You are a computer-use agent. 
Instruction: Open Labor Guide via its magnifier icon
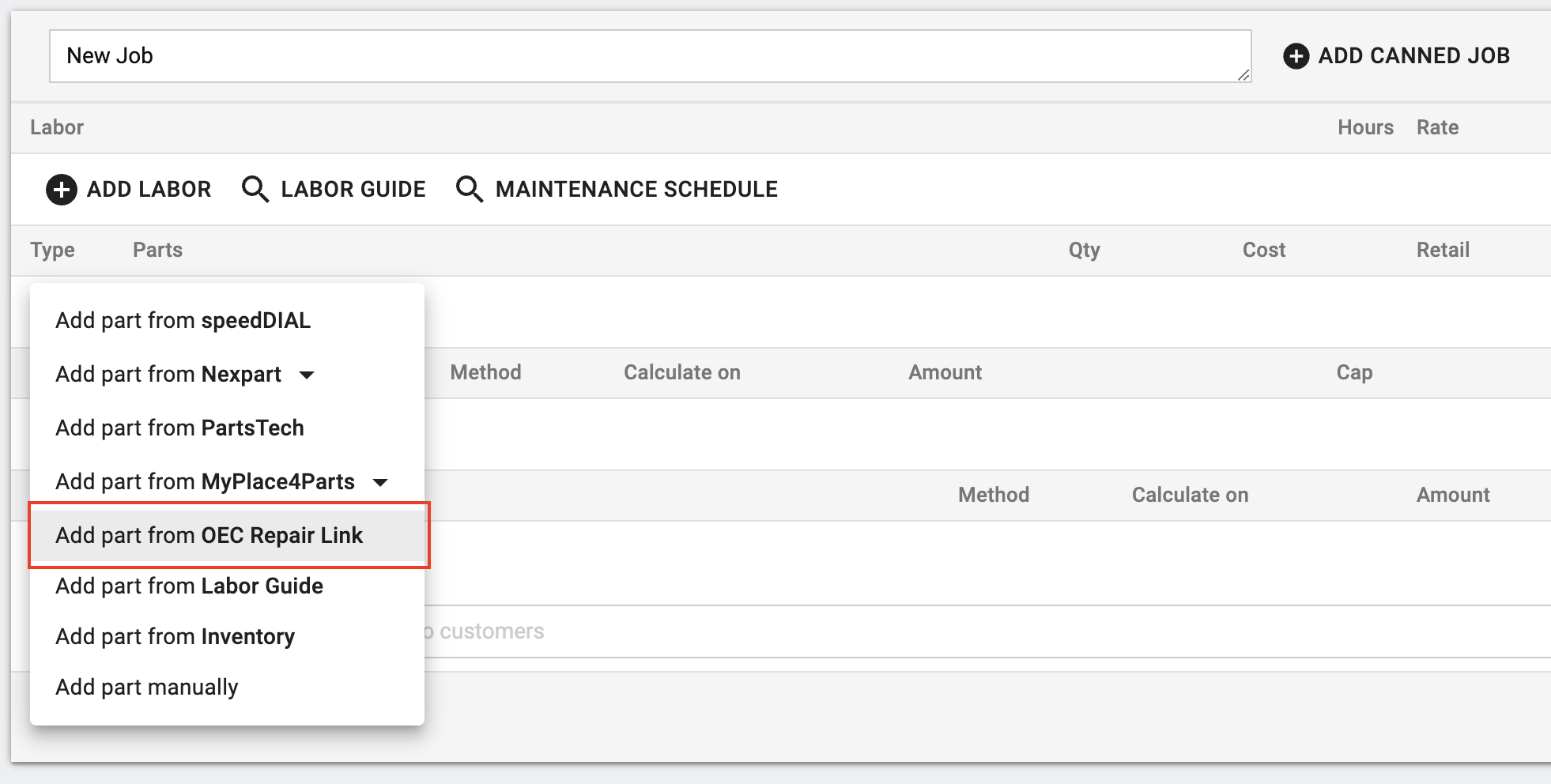(255, 190)
